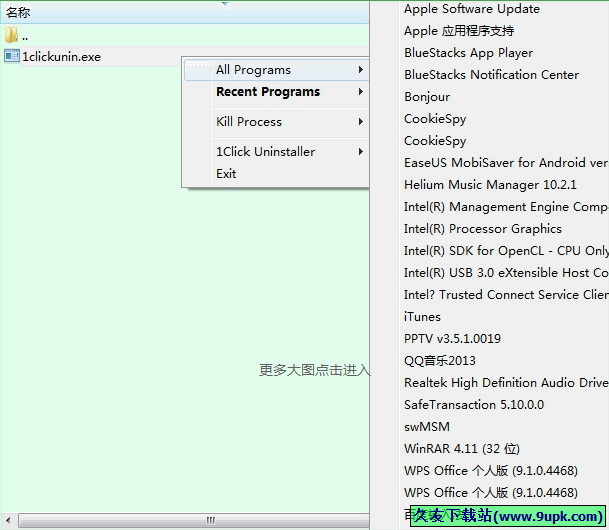The height and width of the screenshot is (530, 609).
Task: Click the 1clickunin.exe application icon
Action: click(x=12, y=56)
